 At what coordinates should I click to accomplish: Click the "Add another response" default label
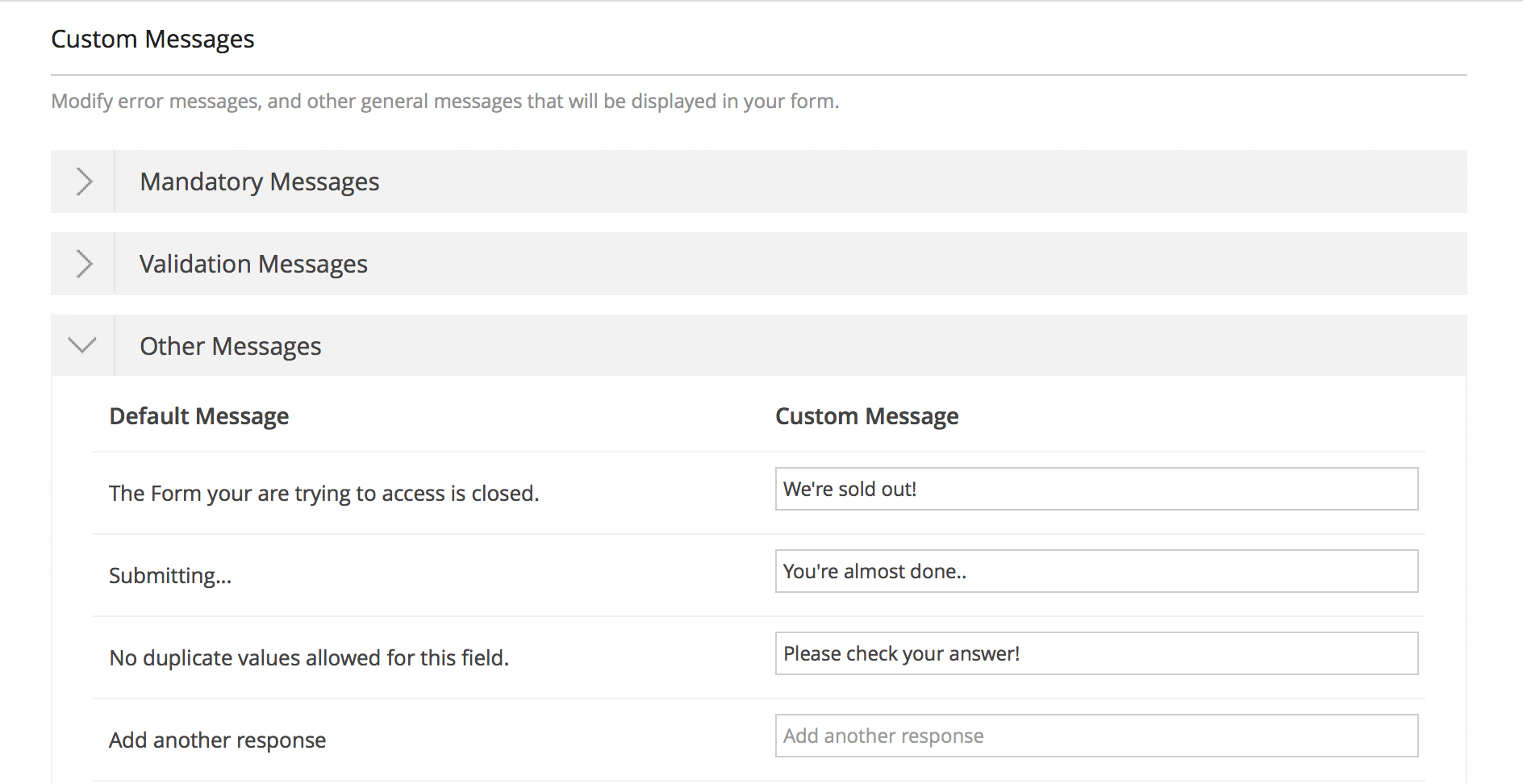pyautogui.click(x=217, y=740)
